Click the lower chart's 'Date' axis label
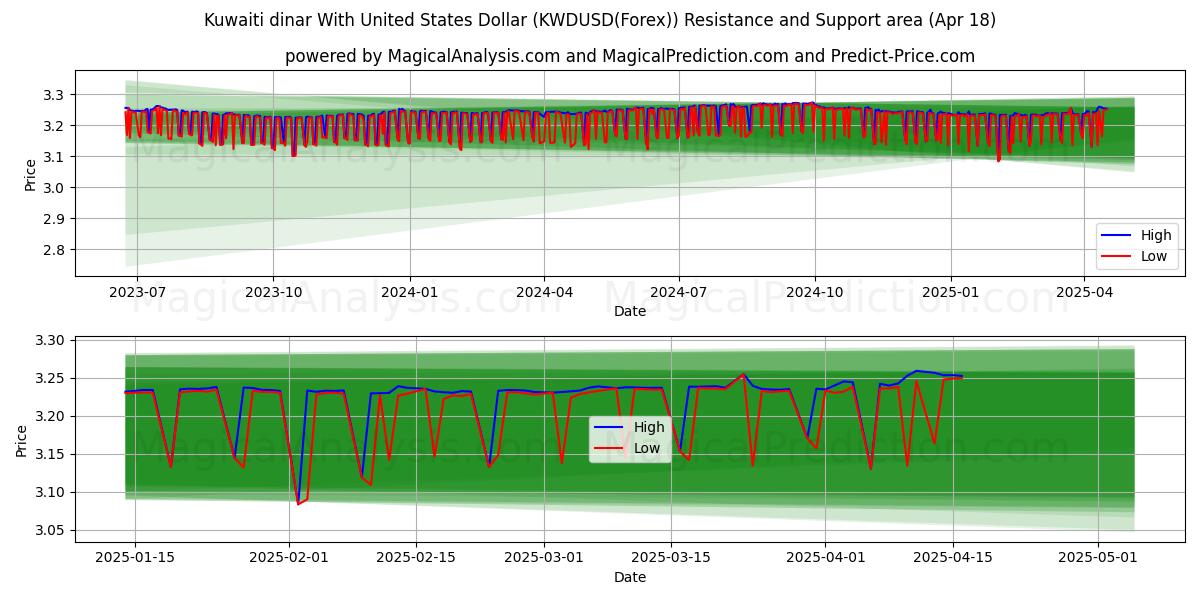 point(630,577)
